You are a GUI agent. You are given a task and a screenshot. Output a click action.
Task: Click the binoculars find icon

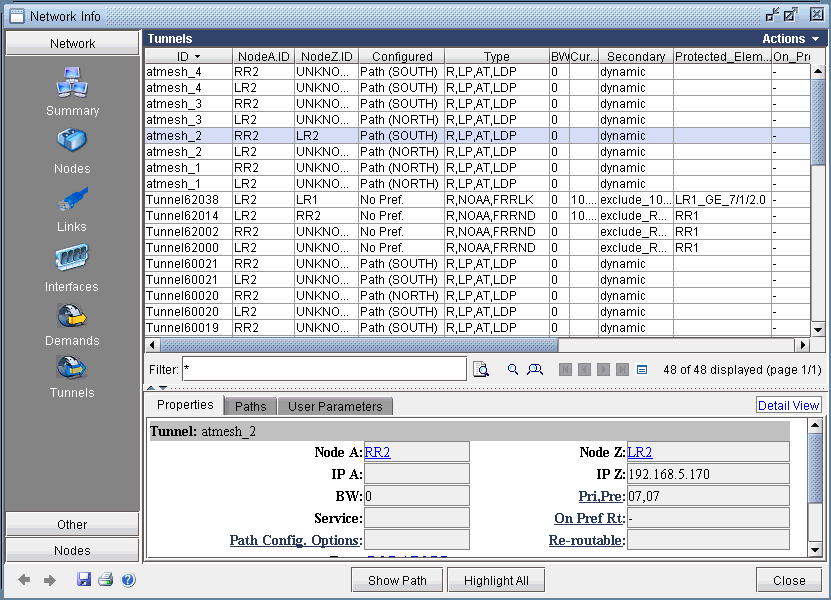[x=535, y=369]
